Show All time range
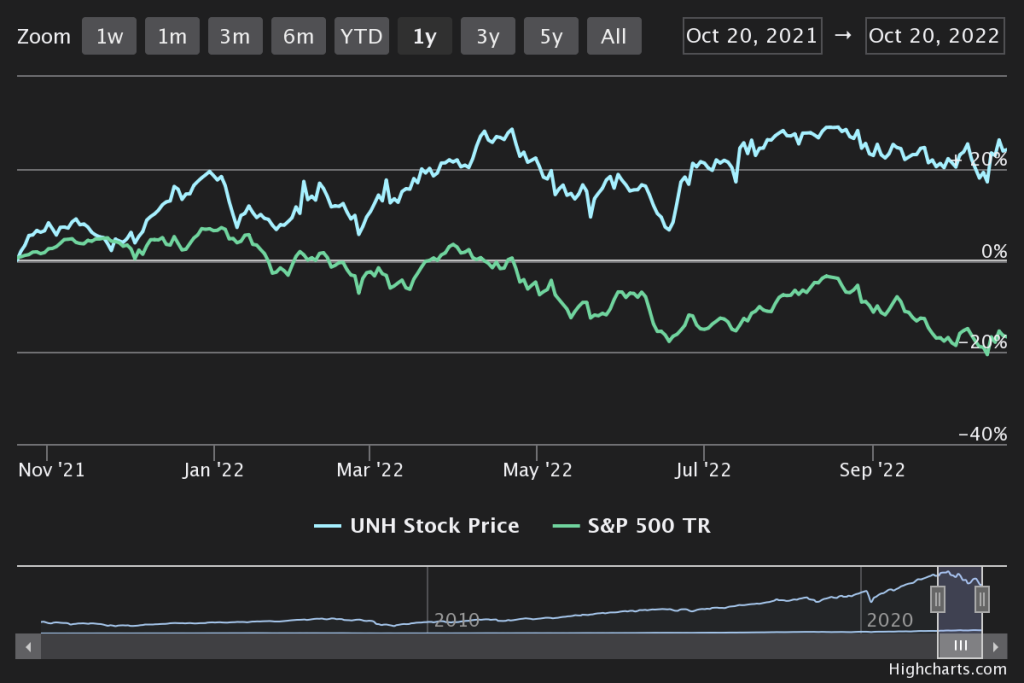 pos(614,37)
